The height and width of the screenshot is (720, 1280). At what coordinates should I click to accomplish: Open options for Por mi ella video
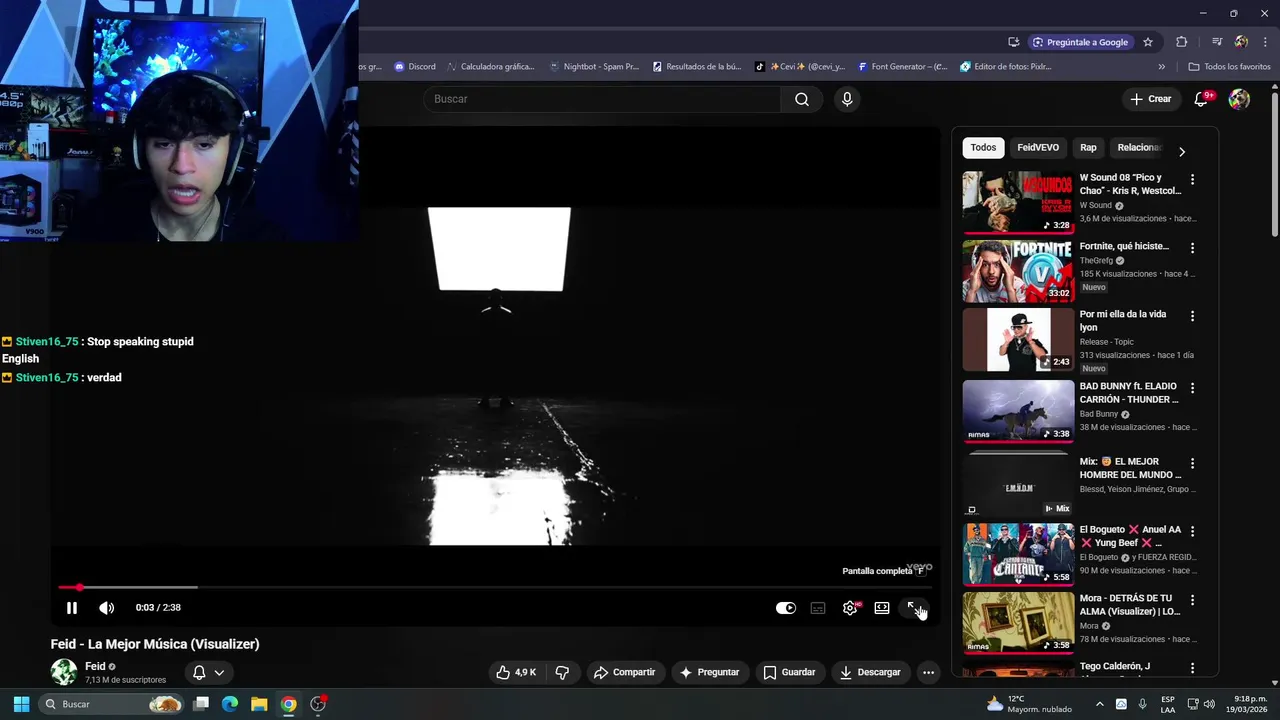1192,315
